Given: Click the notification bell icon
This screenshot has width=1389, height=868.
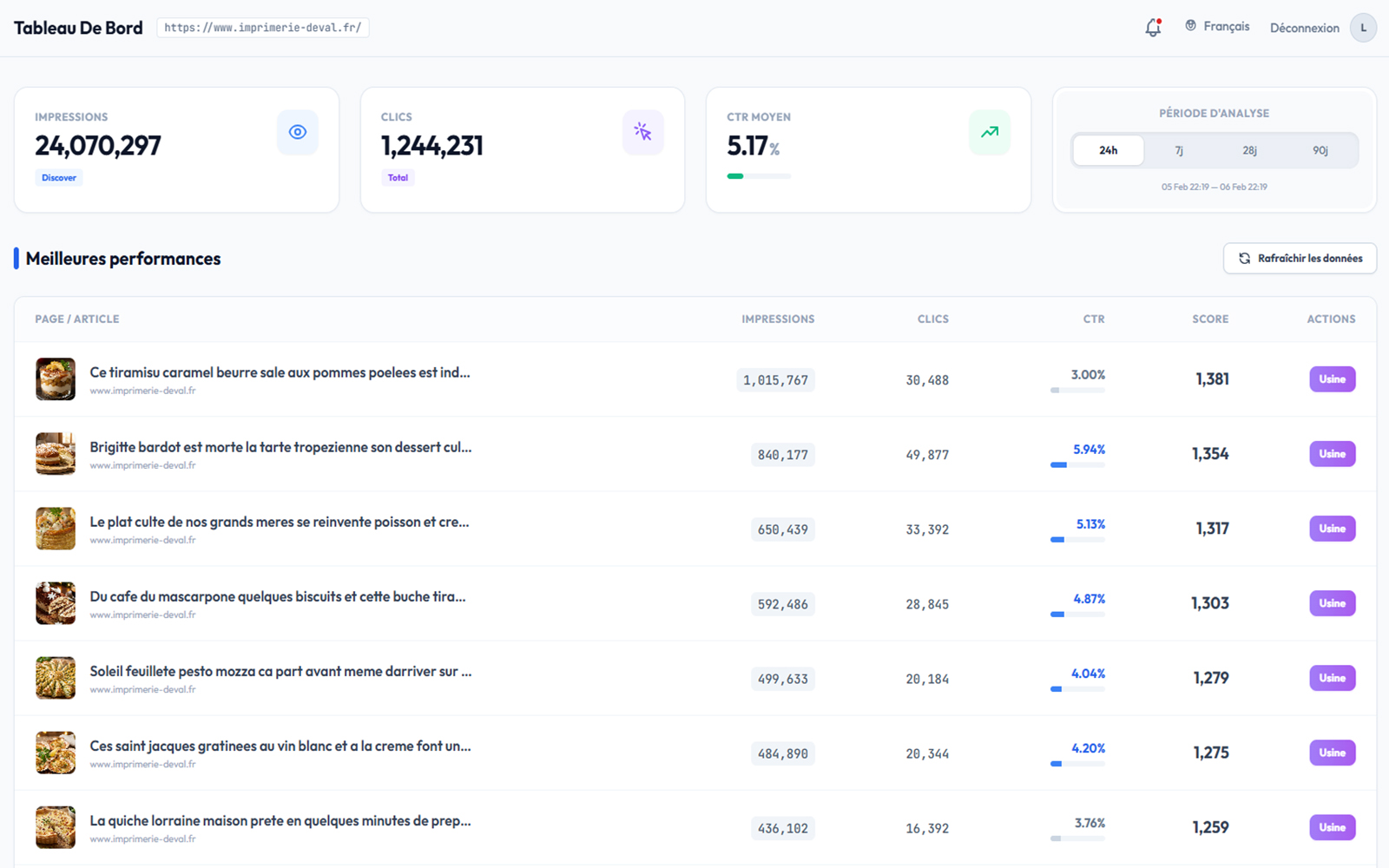Looking at the screenshot, I should [x=1153, y=28].
